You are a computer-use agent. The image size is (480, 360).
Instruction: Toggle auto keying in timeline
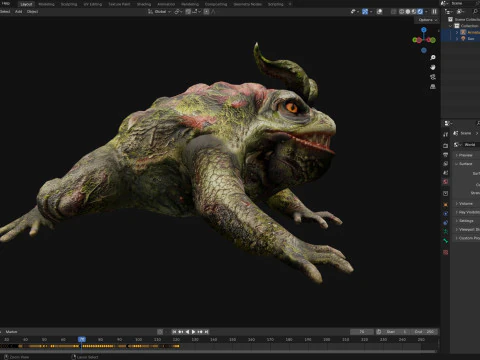pyautogui.click(x=160, y=332)
